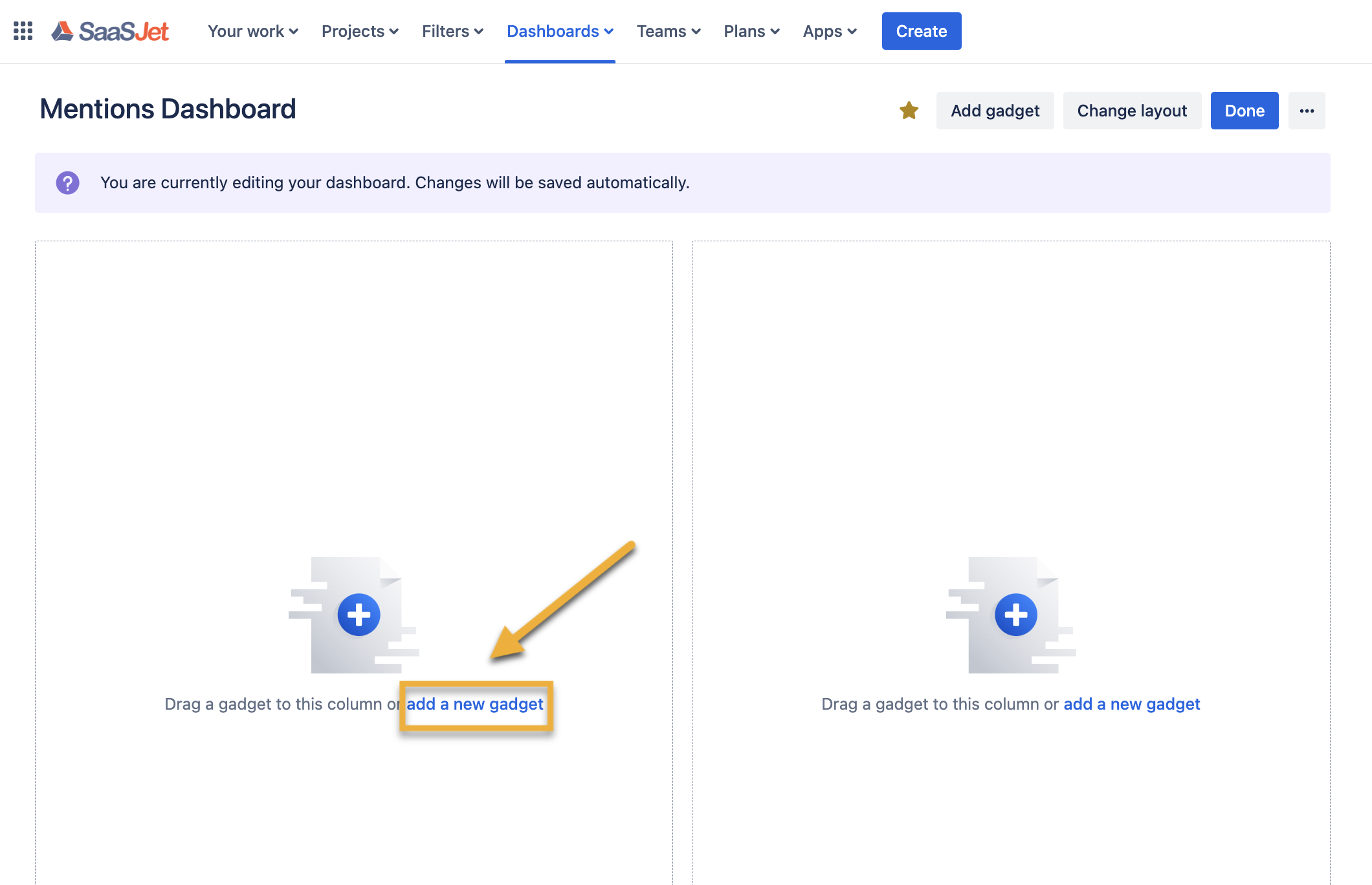Click left column plus gadget icon
The image size is (1372, 885).
tap(359, 615)
